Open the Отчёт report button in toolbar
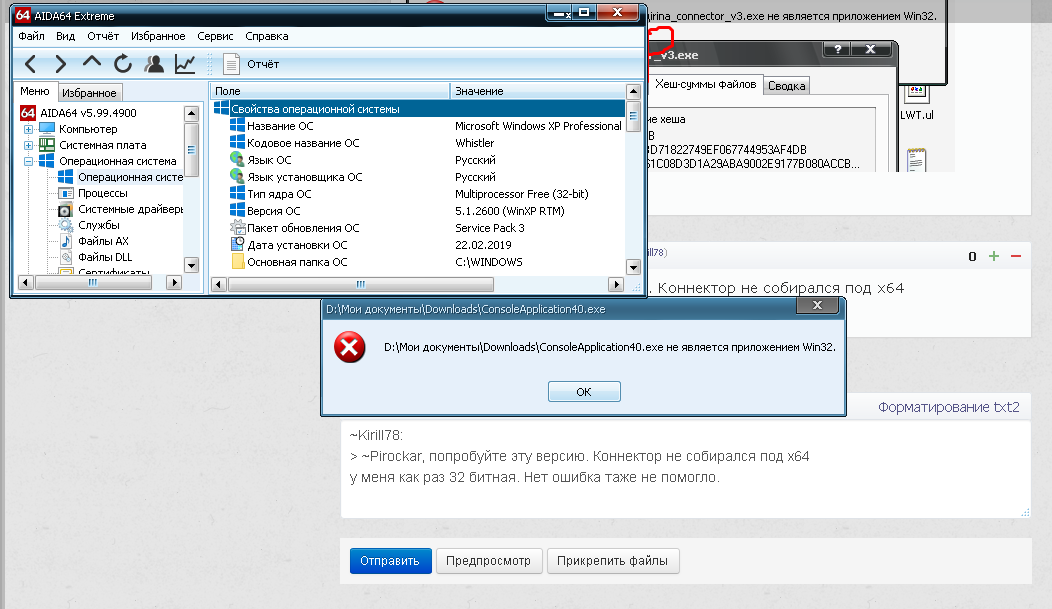 click(251, 64)
